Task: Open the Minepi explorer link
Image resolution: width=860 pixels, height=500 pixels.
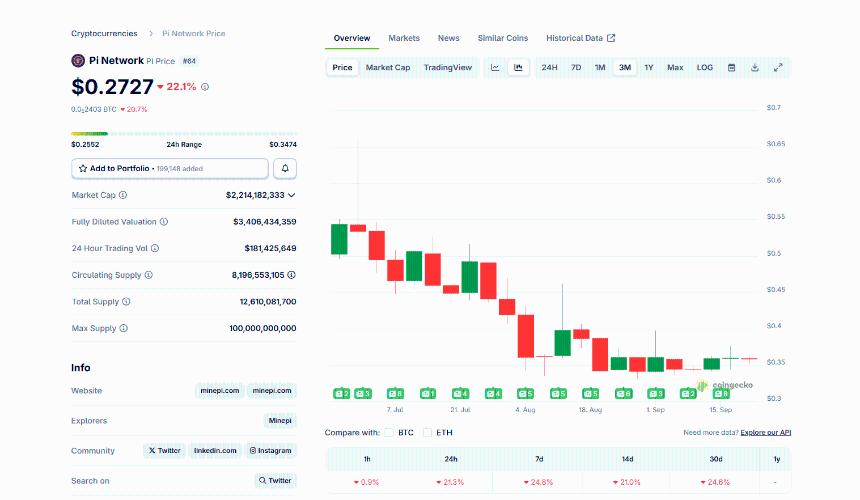Action: [280, 421]
